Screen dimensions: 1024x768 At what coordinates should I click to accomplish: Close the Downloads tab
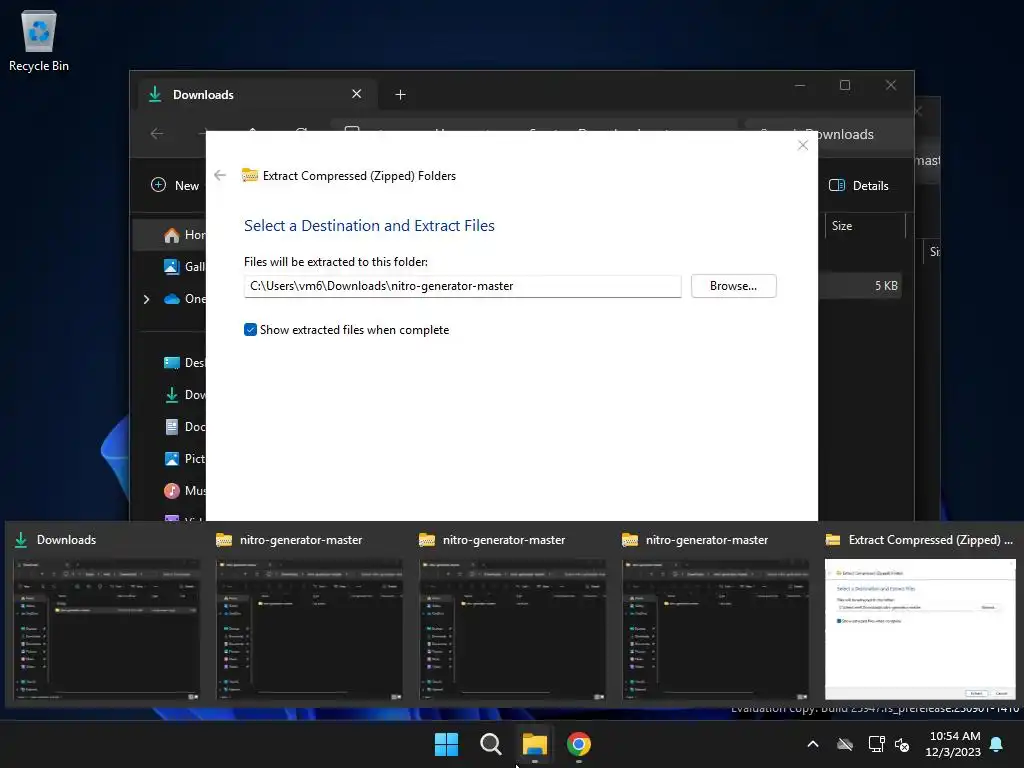(357, 94)
